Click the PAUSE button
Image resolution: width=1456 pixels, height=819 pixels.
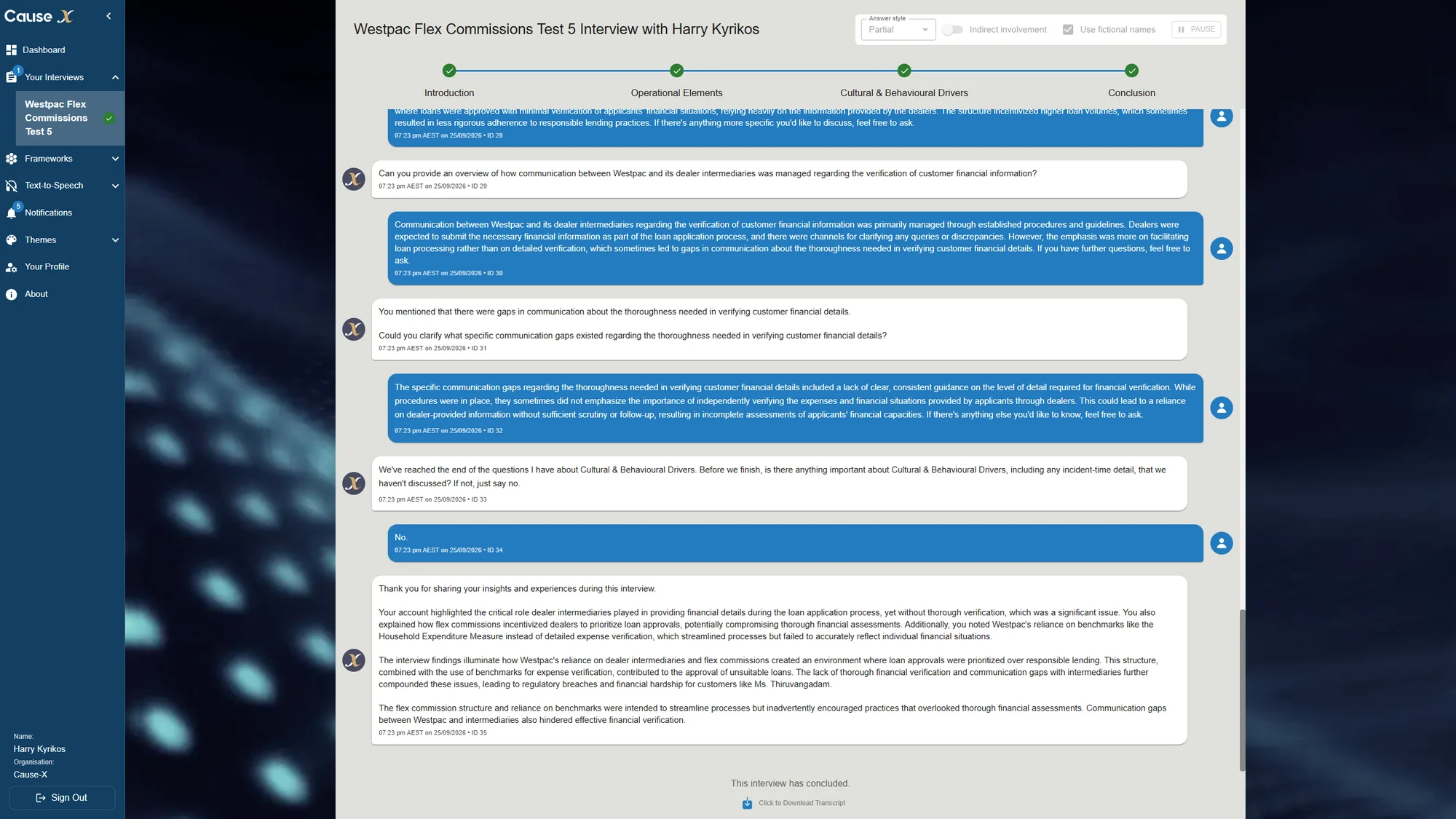(x=1196, y=30)
